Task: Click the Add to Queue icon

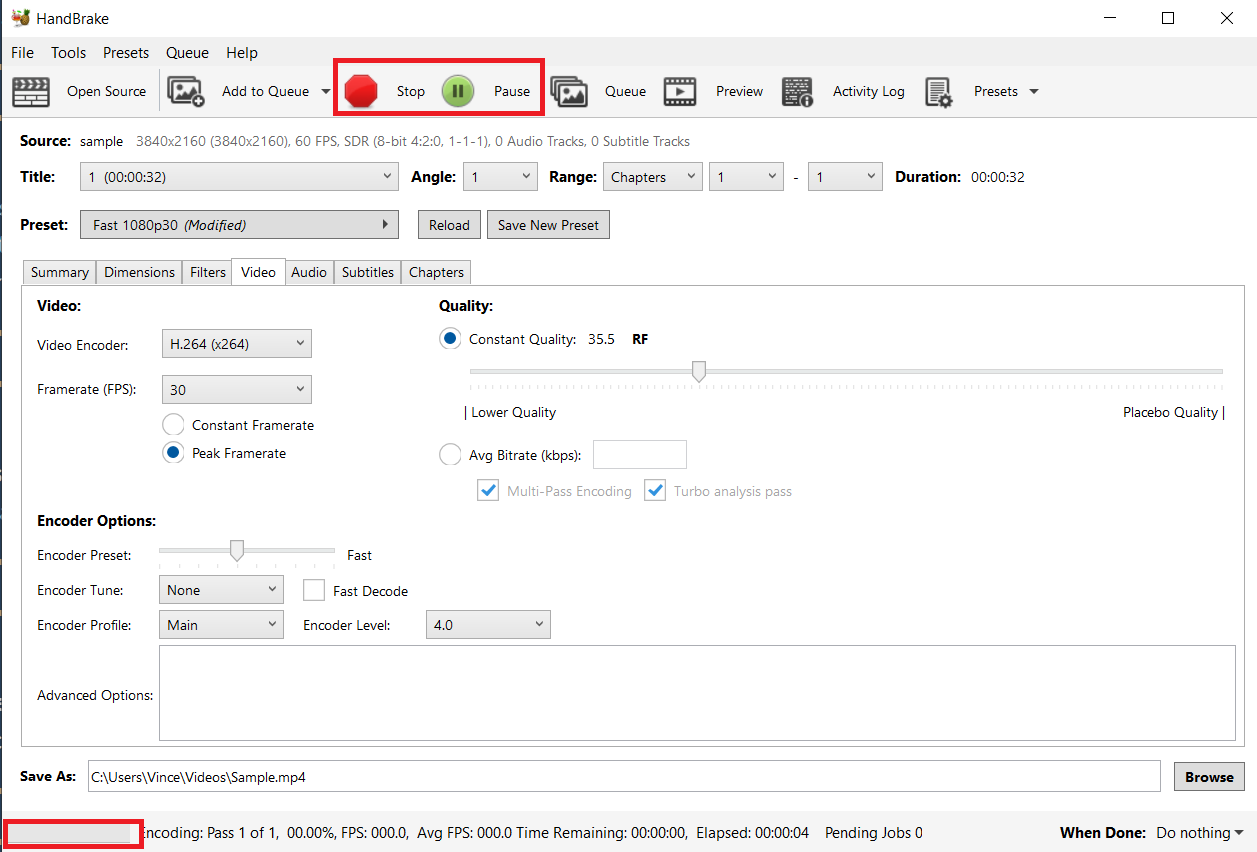Action: (185, 91)
